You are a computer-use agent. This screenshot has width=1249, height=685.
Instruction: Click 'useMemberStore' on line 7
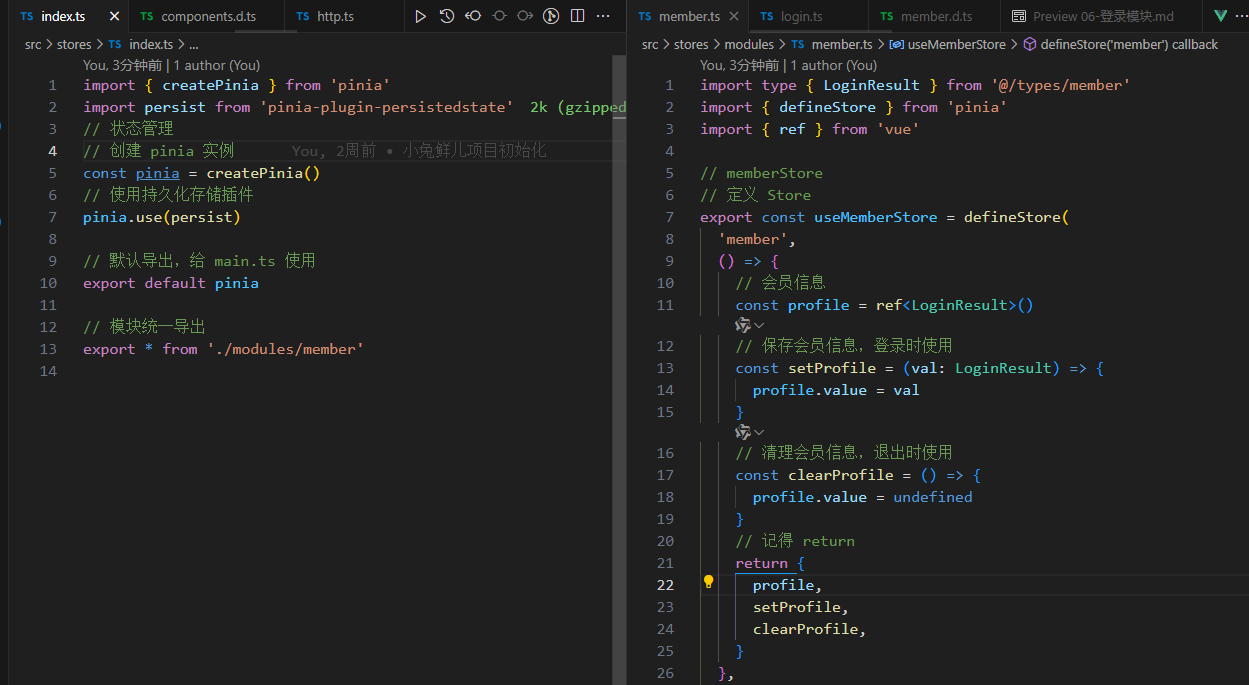click(876, 217)
